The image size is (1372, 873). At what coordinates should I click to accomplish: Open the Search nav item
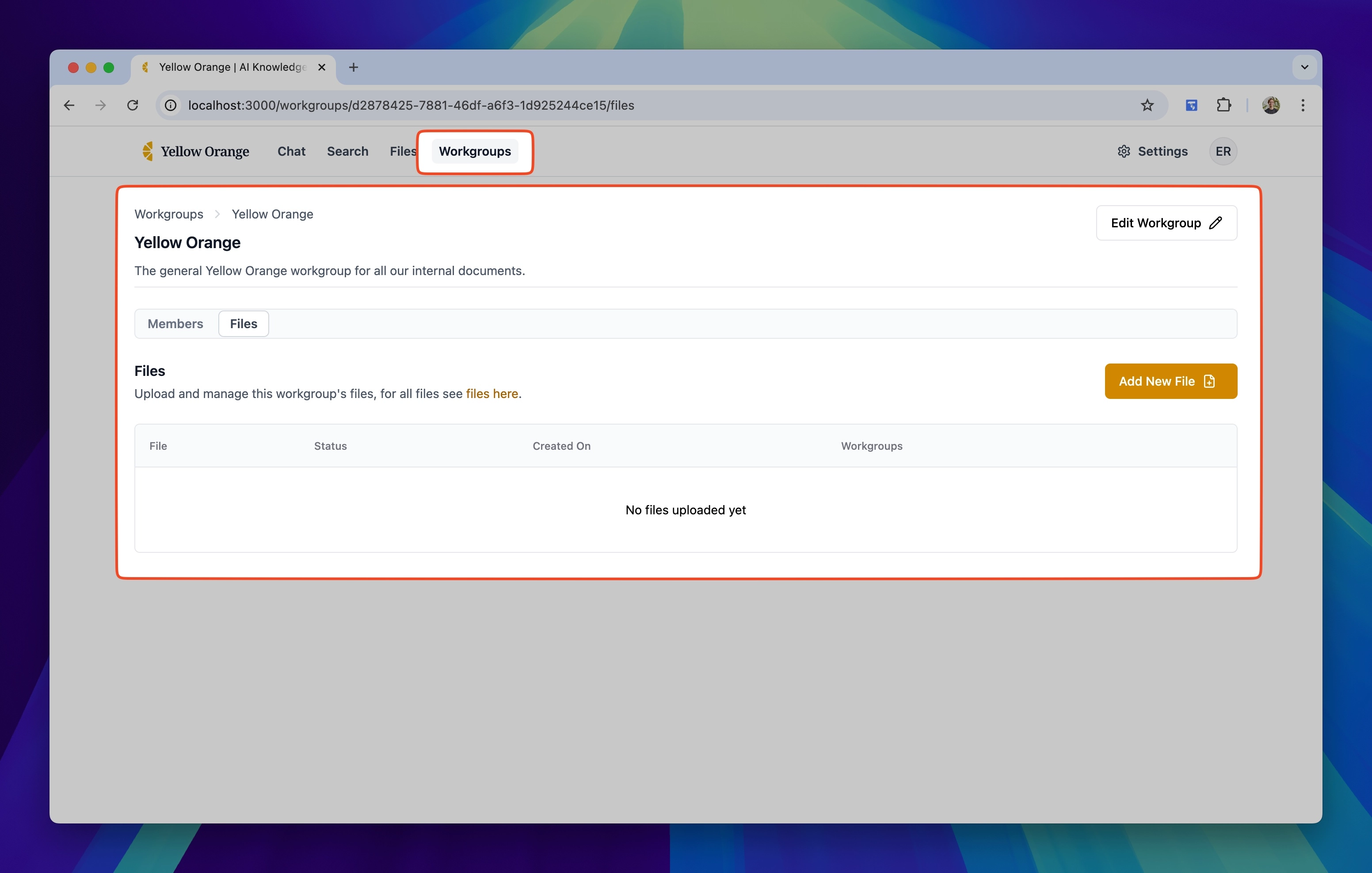pos(347,151)
